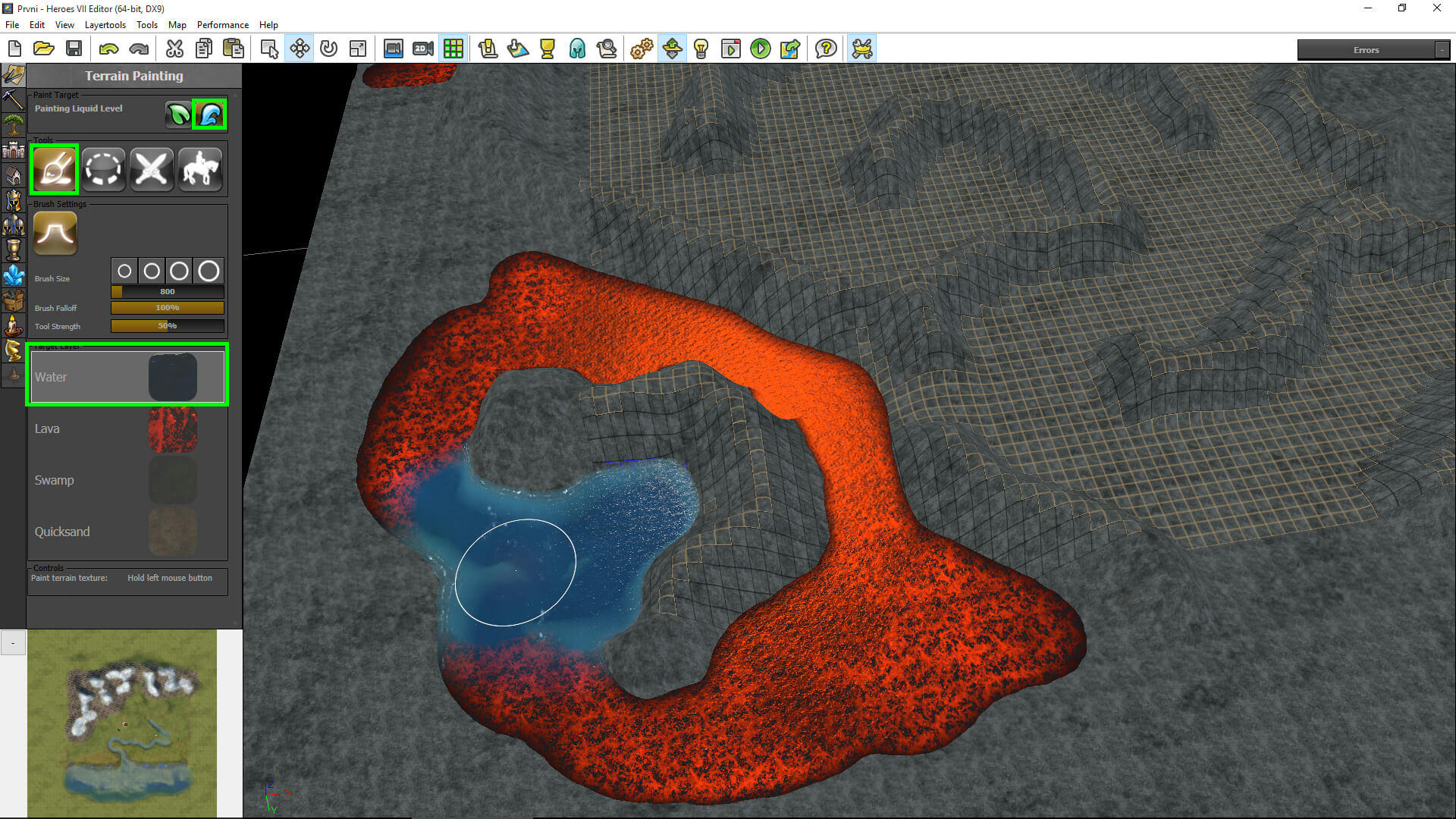This screenshot has height=819, width=1456.
Task: Click the map export arrow icon
Action: point(790,49)
